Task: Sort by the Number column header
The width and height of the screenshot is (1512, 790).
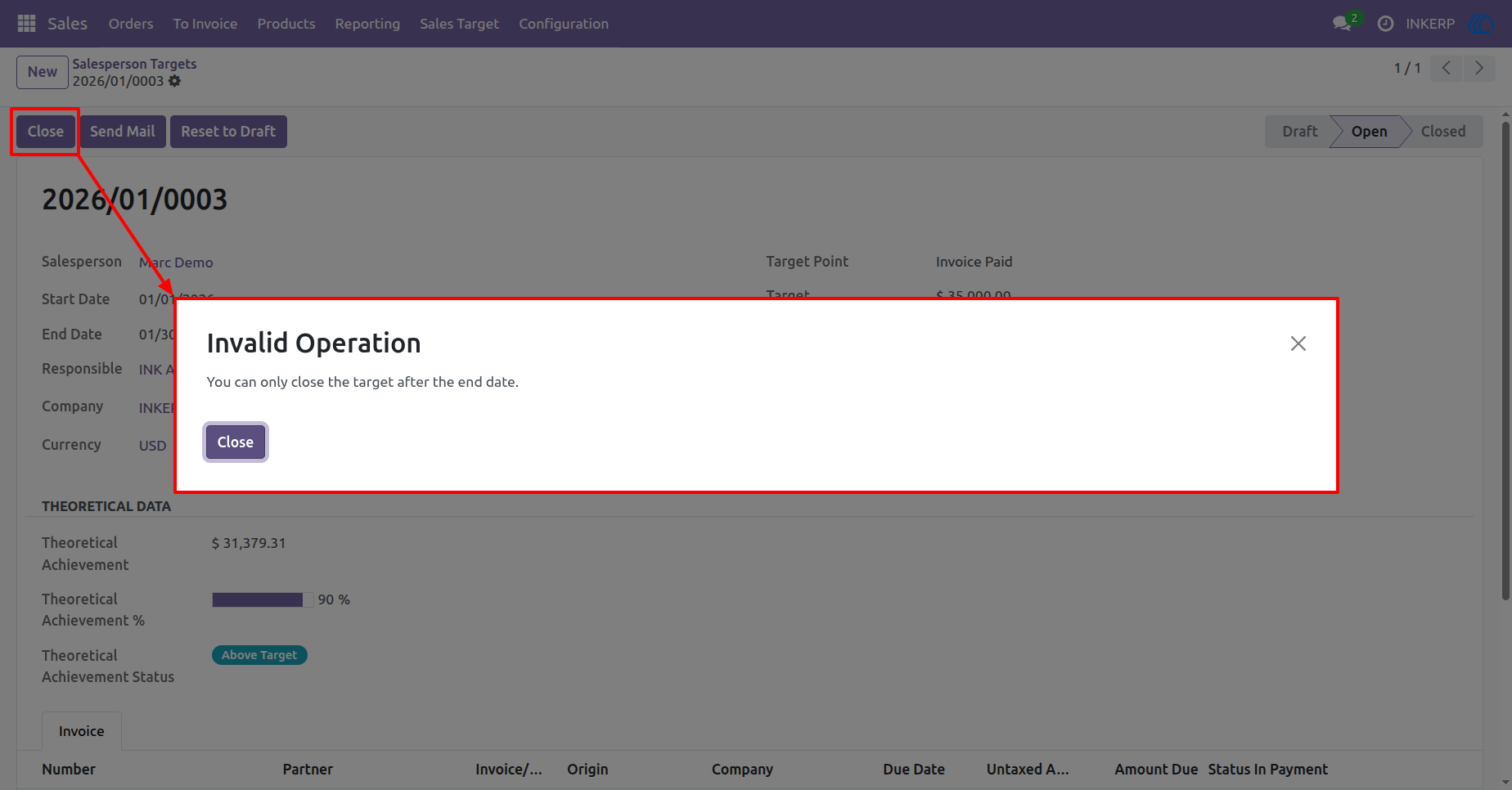Action: tap(69, 770)
